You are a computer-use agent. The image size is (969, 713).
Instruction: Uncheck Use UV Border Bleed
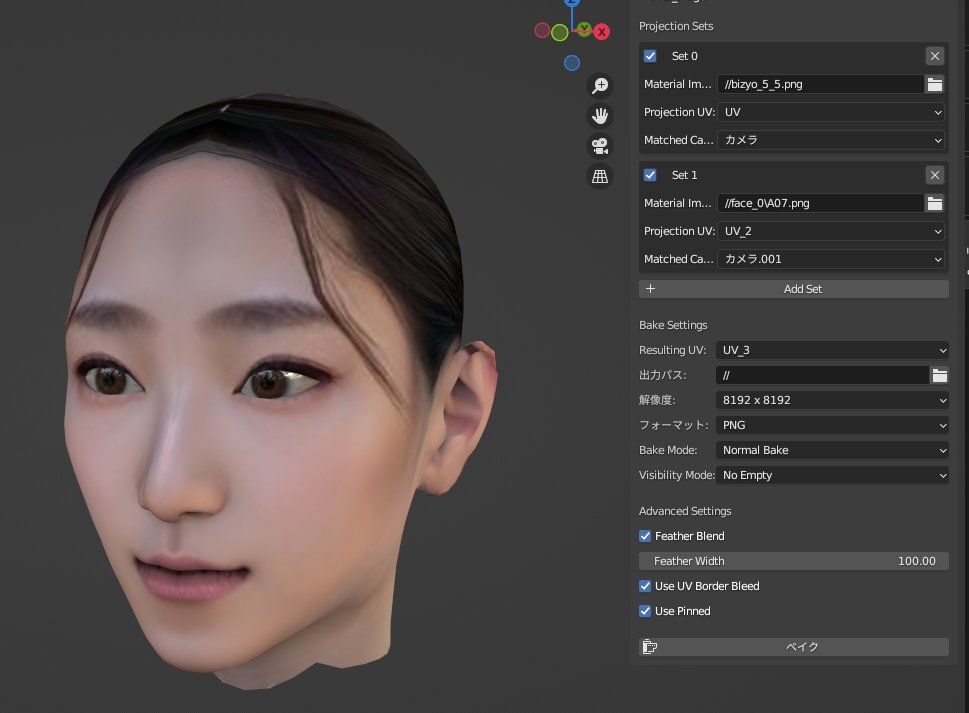pyautogui.click(x=645, y=586)
